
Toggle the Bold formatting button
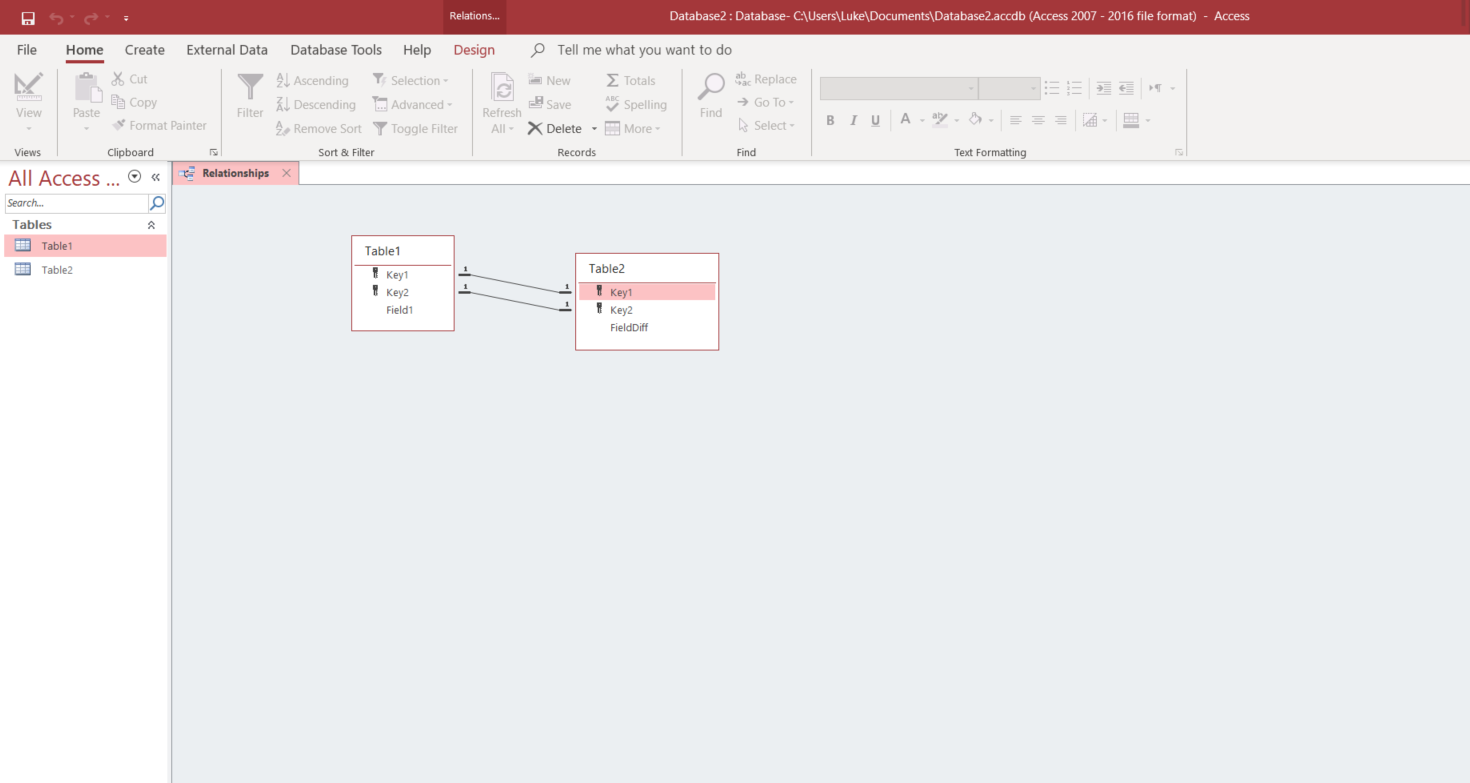830,120
